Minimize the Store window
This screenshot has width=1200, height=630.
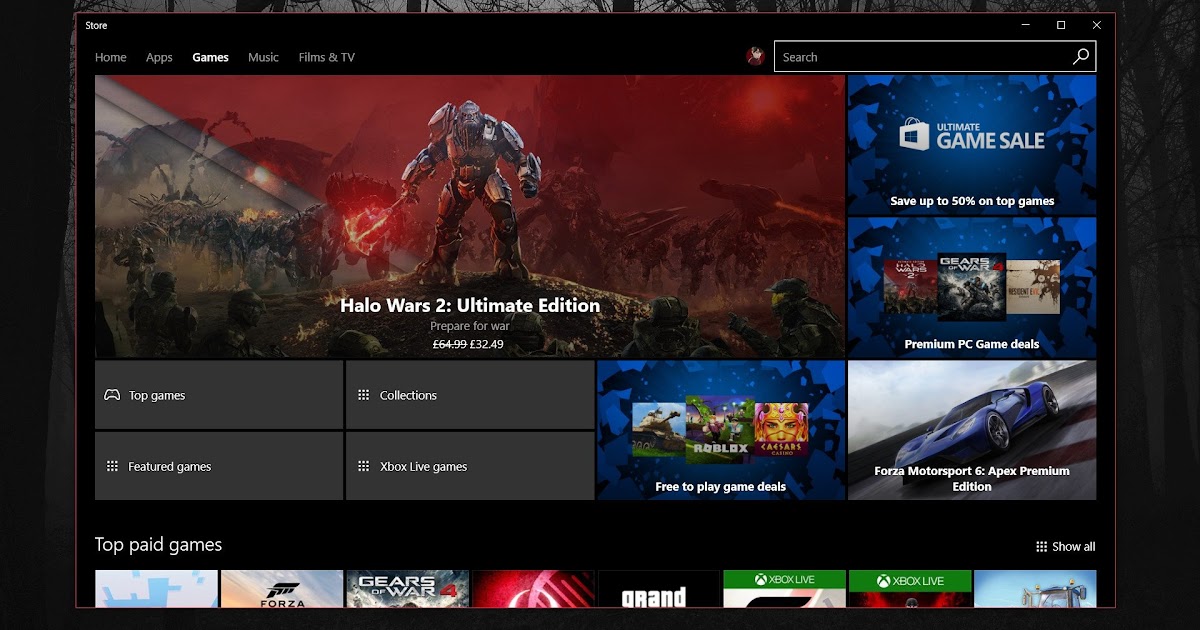tap(1025, 25)
